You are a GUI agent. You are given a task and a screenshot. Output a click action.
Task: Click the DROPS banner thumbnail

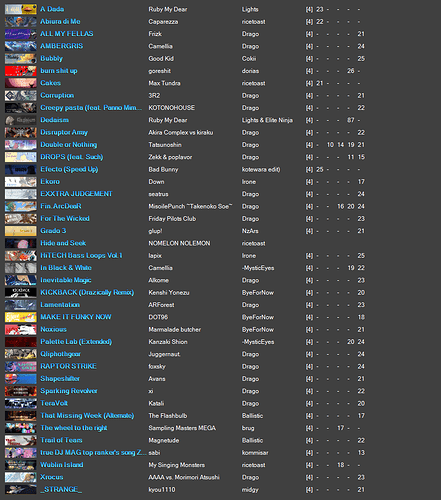pyautogui.click(x=21, y=157)
